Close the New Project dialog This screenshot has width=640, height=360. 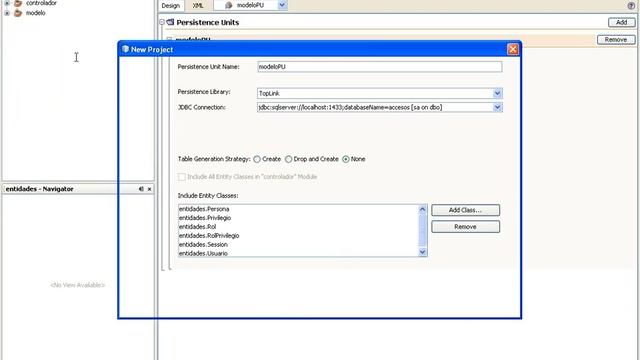click(x=513, y=49)
